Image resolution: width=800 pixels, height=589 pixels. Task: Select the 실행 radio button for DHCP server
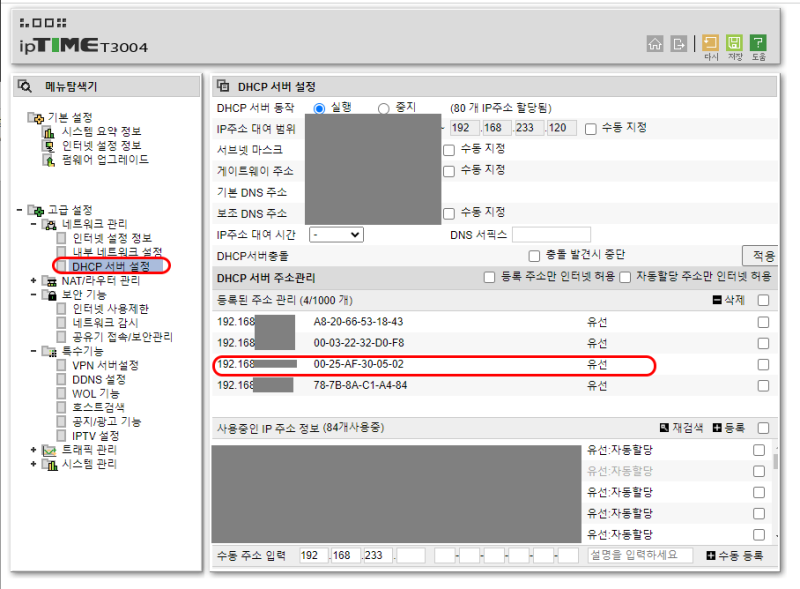pyautogui.click(x=320, y=106)
